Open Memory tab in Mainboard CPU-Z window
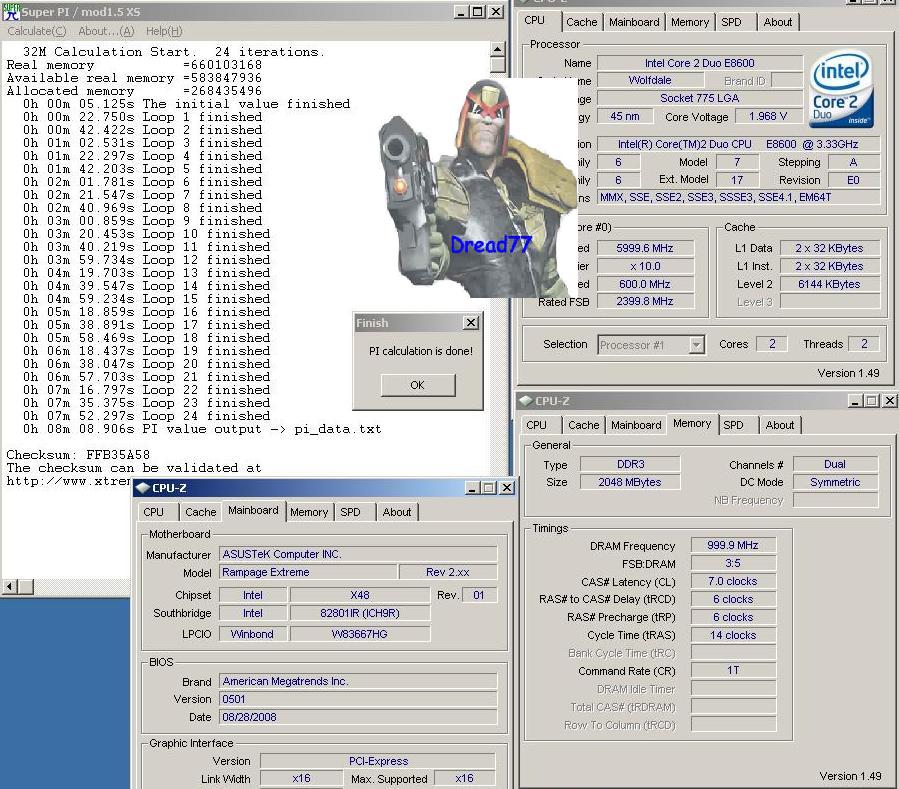 click(x=309, y=512)
